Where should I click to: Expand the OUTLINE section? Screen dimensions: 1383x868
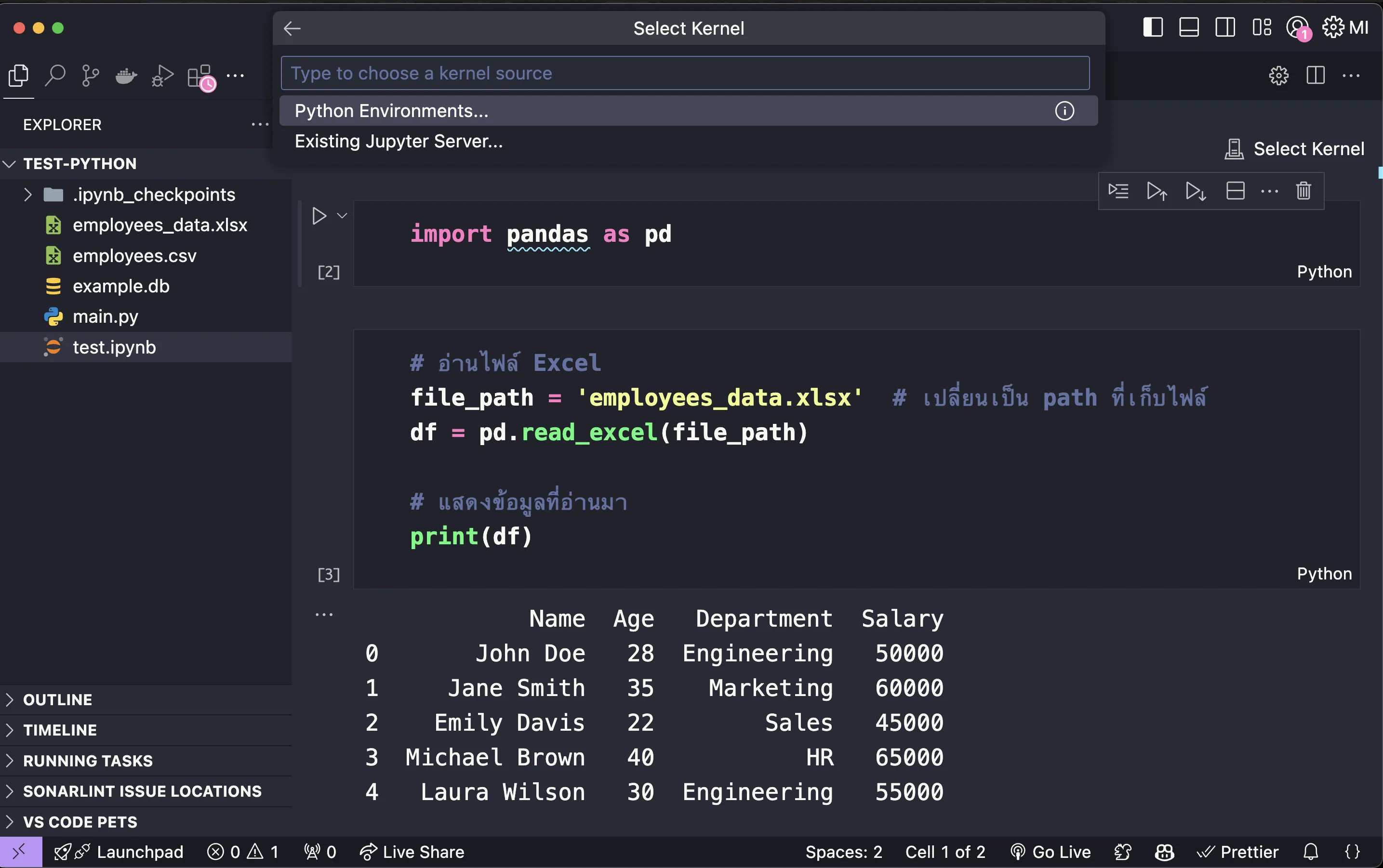click(x=146, y=700)
